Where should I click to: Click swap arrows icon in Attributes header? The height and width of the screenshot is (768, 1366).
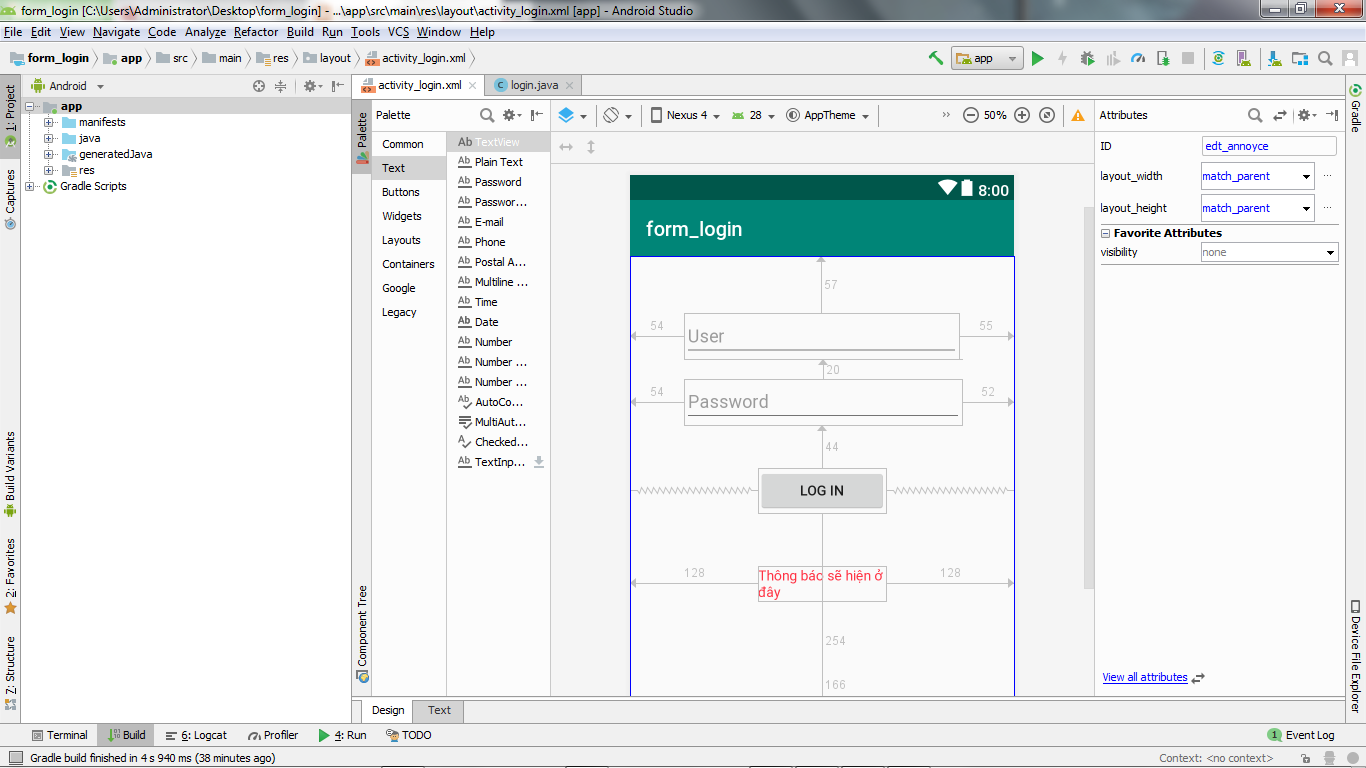[x=1279, y=115]
